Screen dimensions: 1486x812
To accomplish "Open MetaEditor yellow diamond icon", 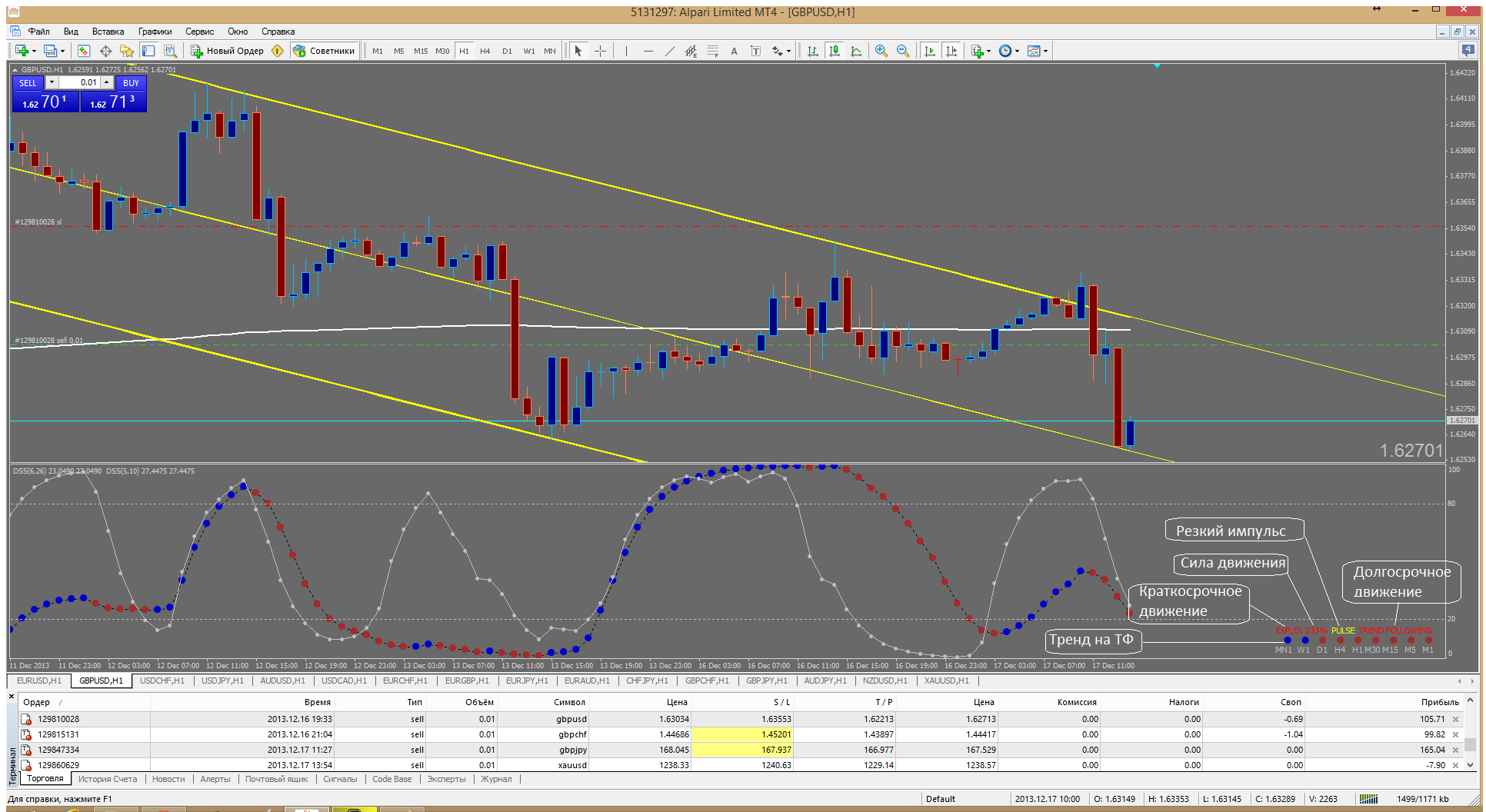I will [278, 51].
